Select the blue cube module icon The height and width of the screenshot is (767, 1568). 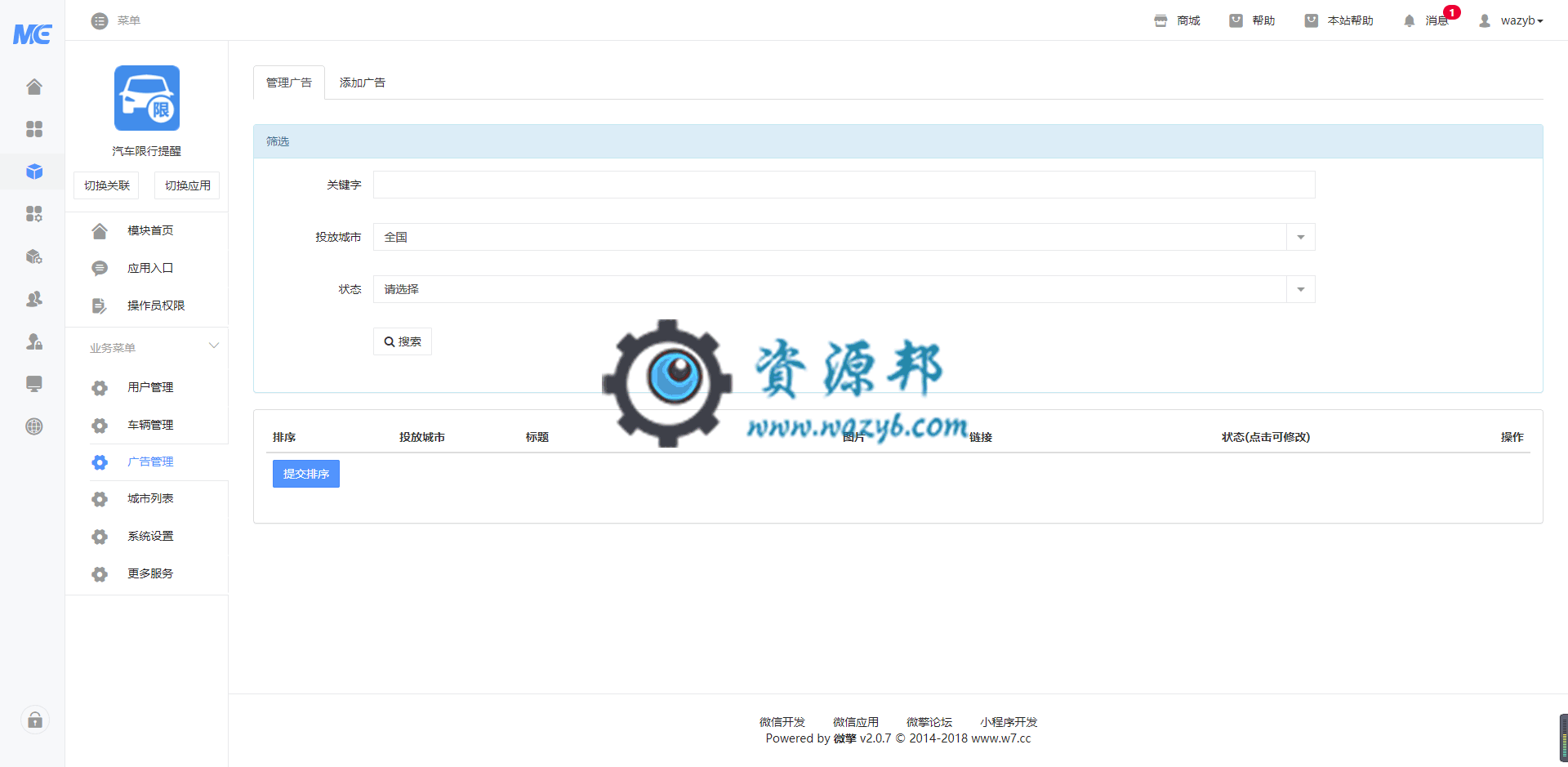[34, 172]
